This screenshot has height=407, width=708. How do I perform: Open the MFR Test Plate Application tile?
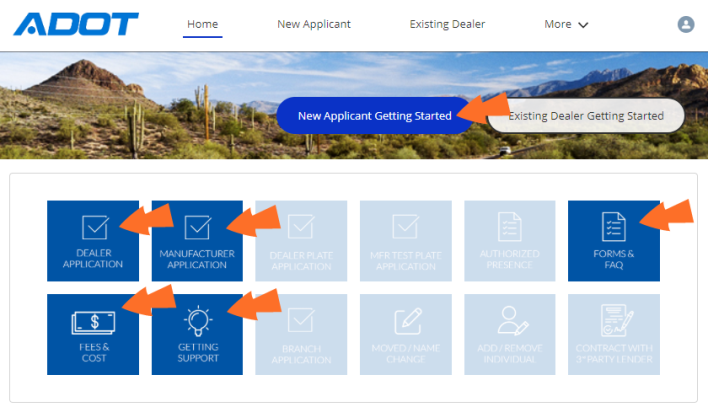pyautogui.click(x=405, y=241)
